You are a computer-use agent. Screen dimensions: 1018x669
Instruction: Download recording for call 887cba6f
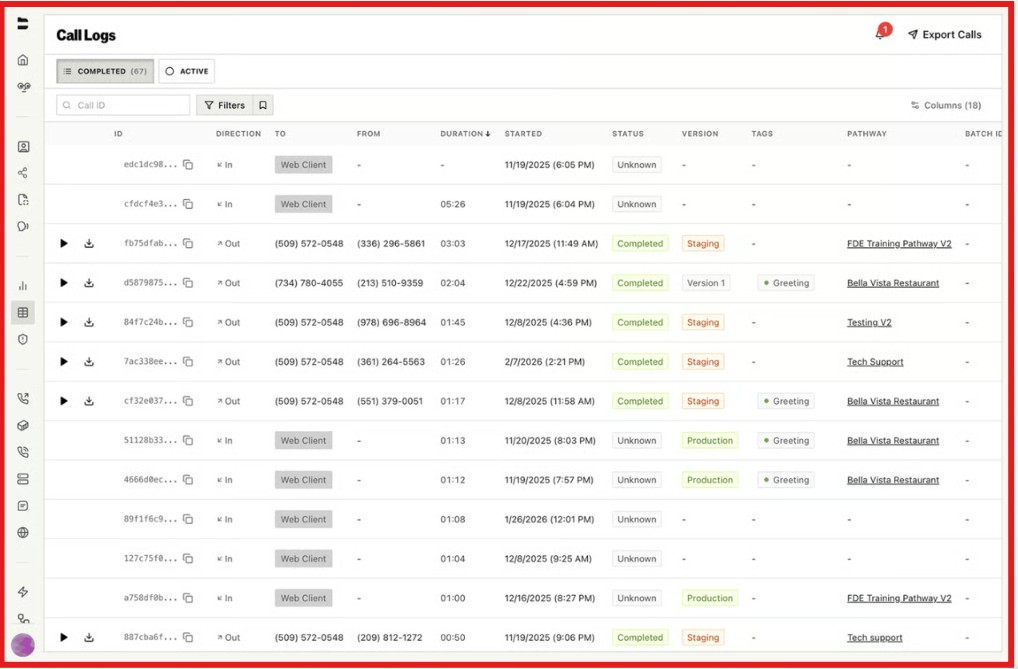[x=89, y=638]
